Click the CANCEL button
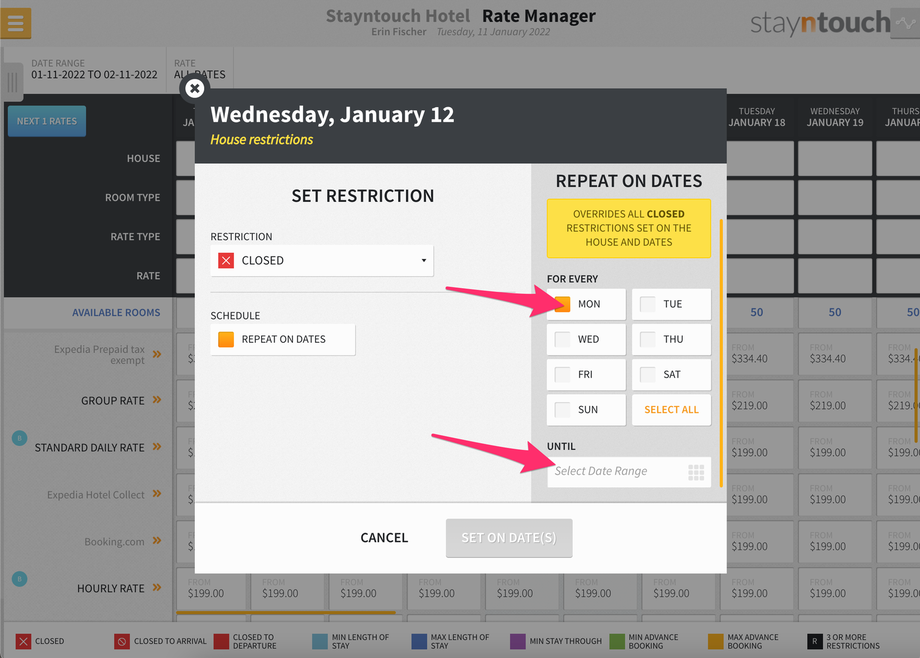The image size is (920, 658). [x=384, y=538]
